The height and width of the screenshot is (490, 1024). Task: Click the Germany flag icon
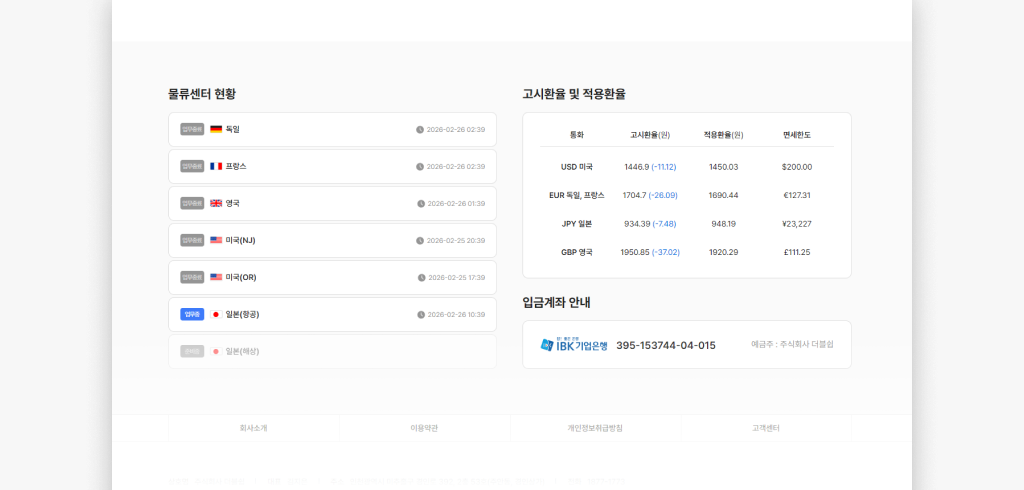[216, 129]
